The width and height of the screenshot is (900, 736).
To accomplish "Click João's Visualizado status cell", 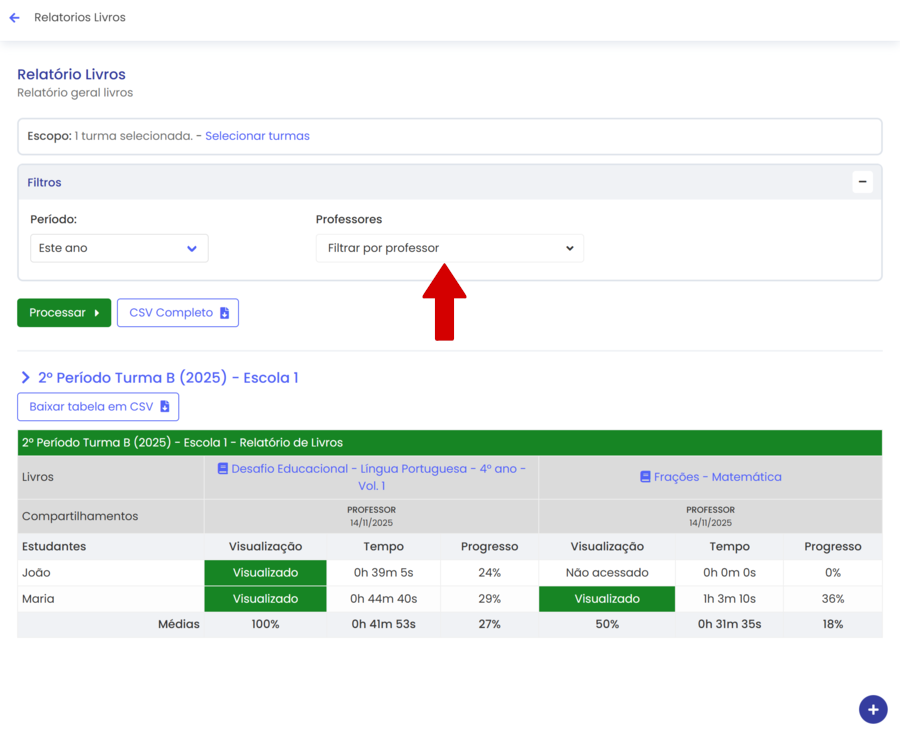I will coord(265,573).
